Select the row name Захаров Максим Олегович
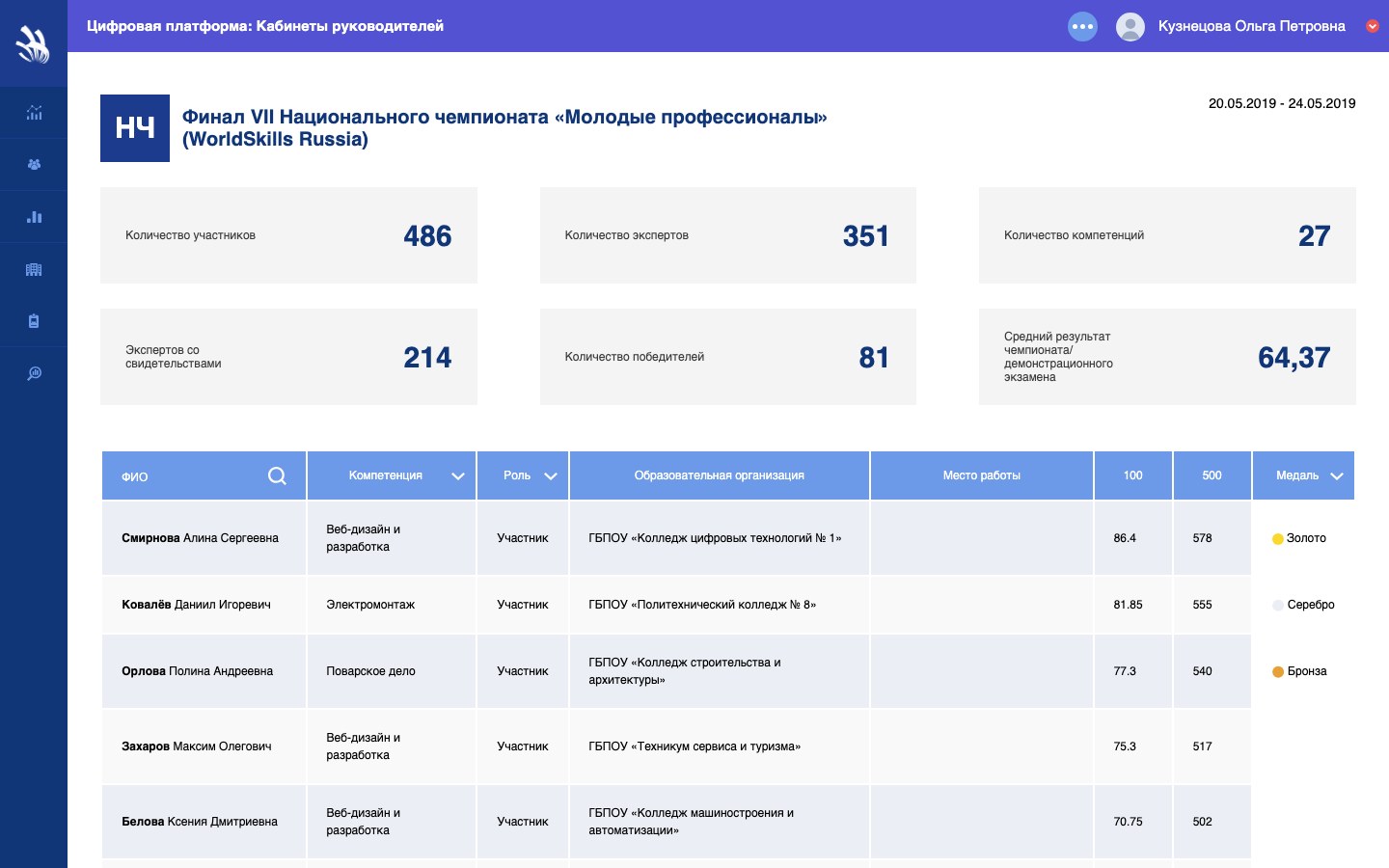The image size is (1389, 868). pyautogui.click(x=196, y=746)
